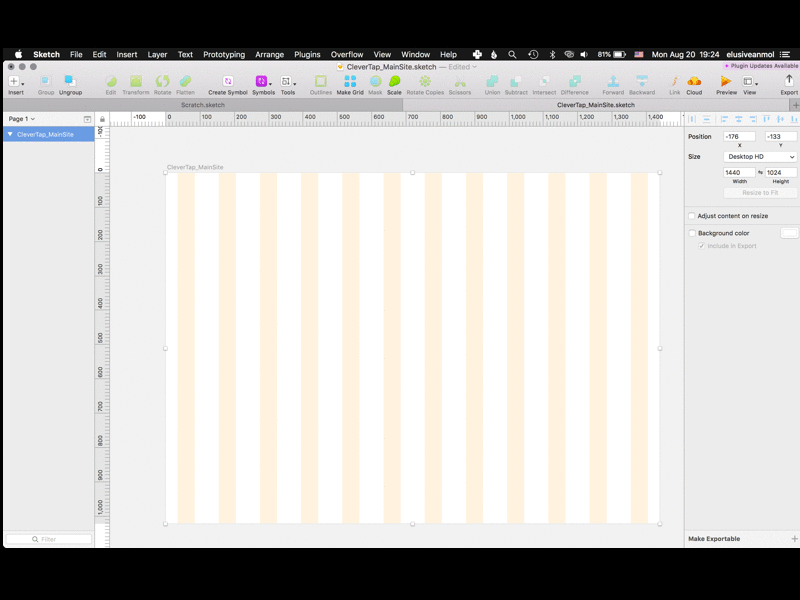Open the Layer menu

pyautogui.click(x=157, y=54)
